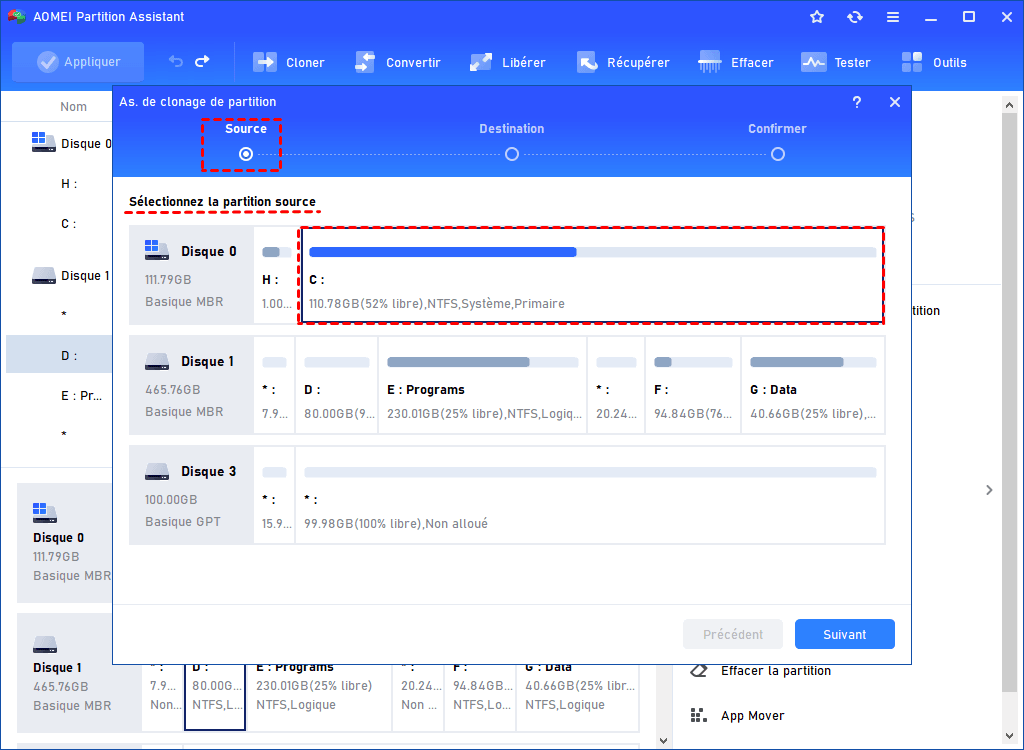Select the 20.24 unallocated partition in wizard
This screenshot has height=750, width=1024.
(616, 385)
